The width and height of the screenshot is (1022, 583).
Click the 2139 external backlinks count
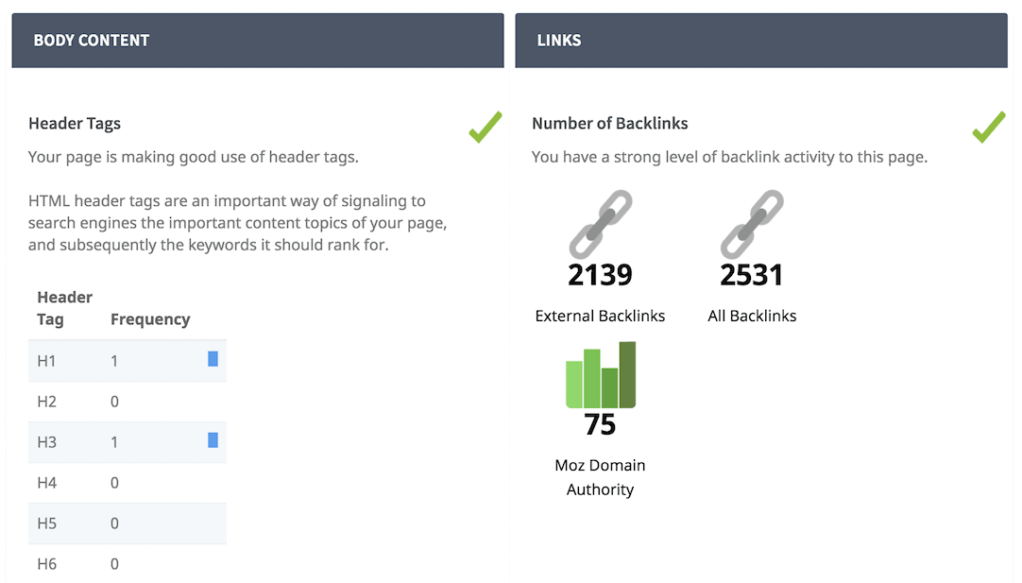pyautogui.click(x=600, y=275)
